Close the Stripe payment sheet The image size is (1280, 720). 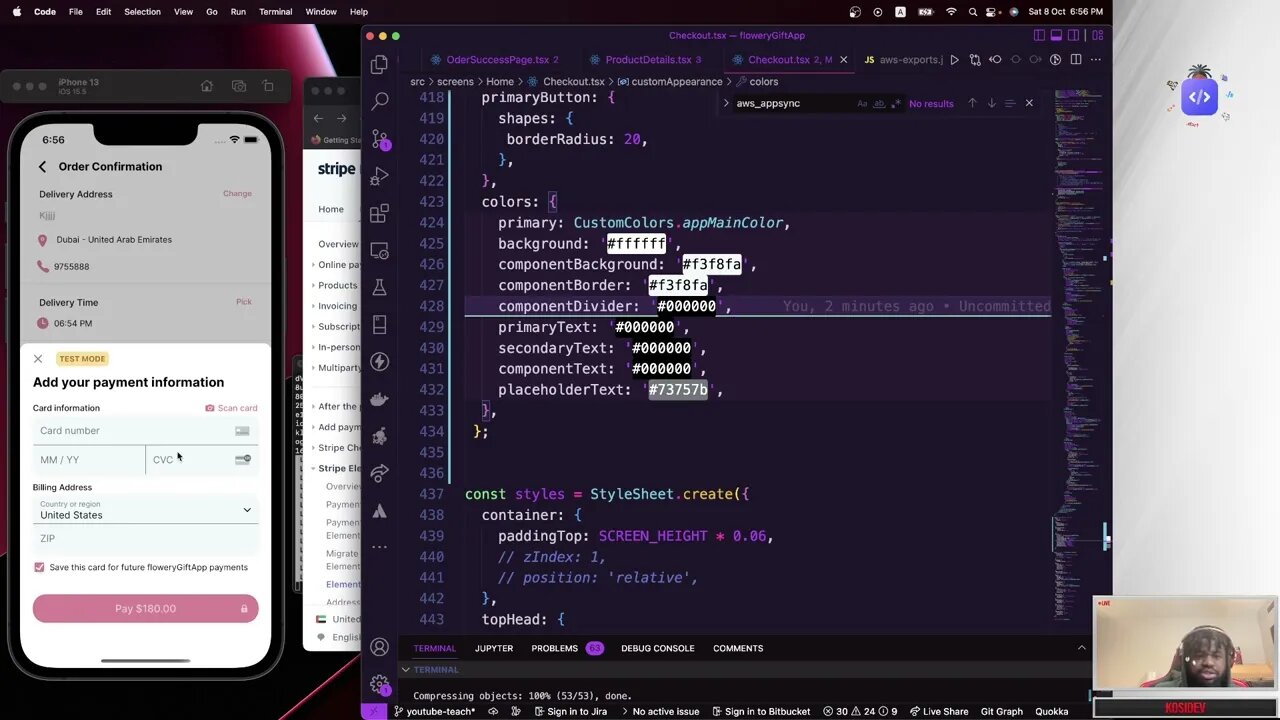[38, 359]
